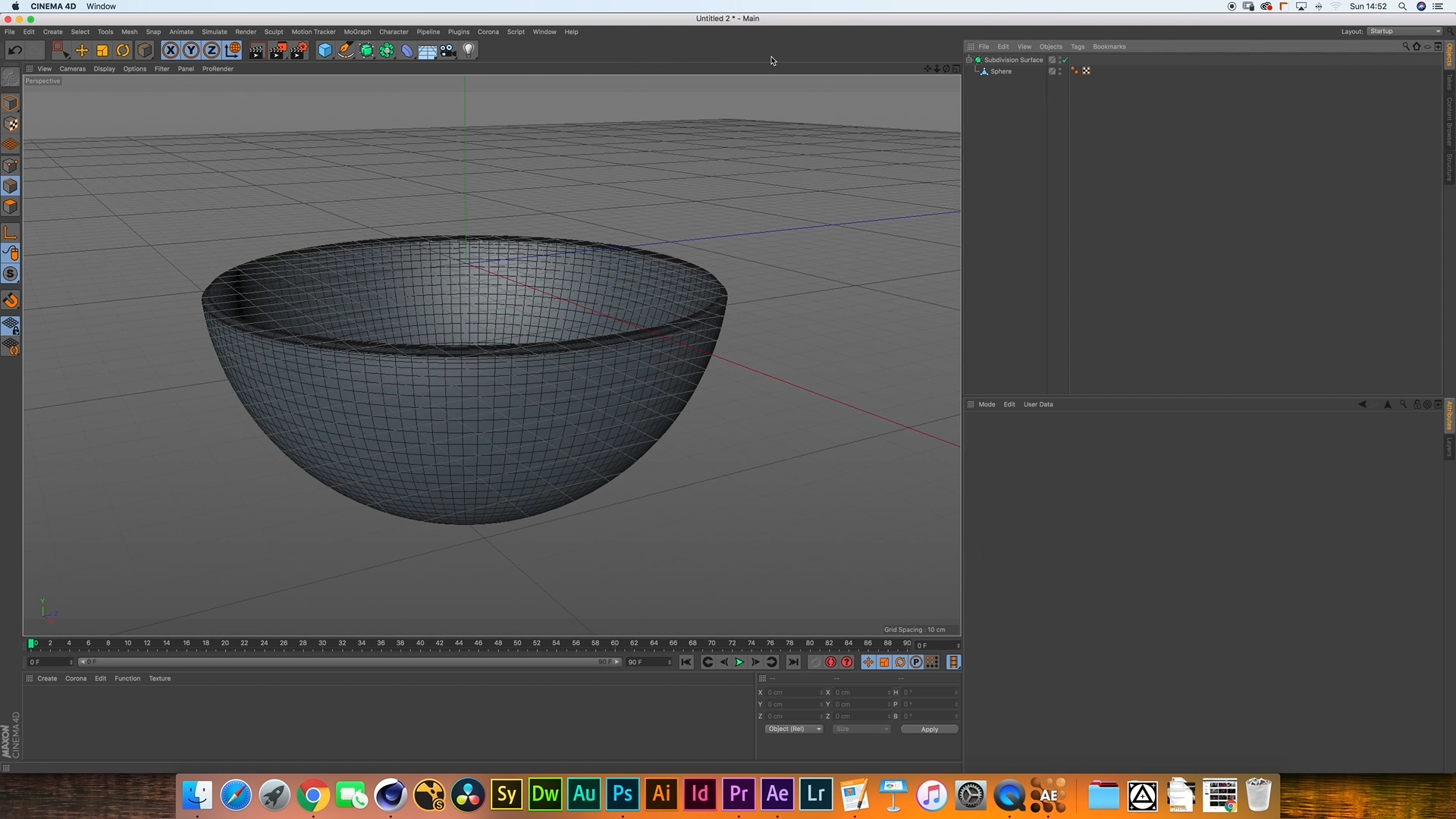Image resolution: width=1456 pixels, height=819 pixels.
Task: Click the Light object icon
Action: (x=469, y=51)
